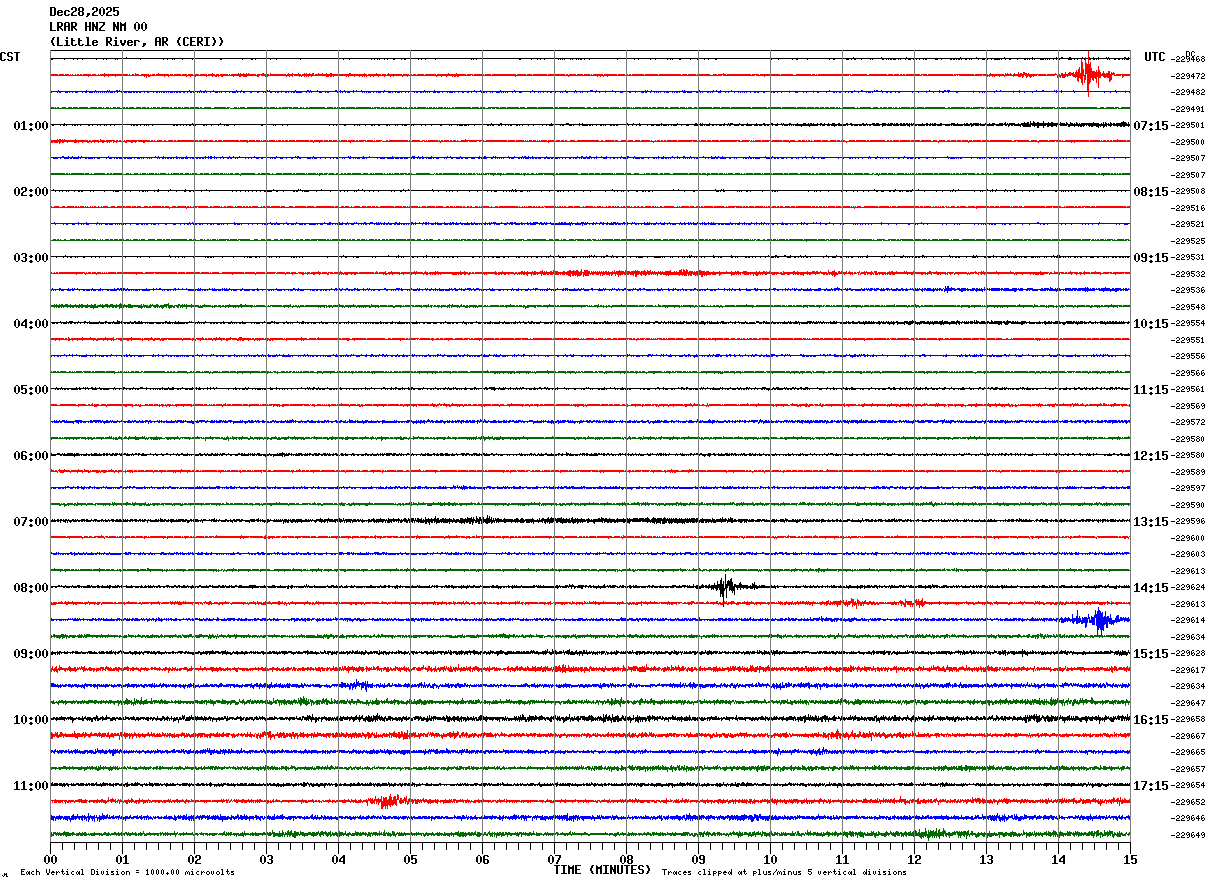
Task: Click the DC offset value -229501
Action: [x=1187, y=126]
